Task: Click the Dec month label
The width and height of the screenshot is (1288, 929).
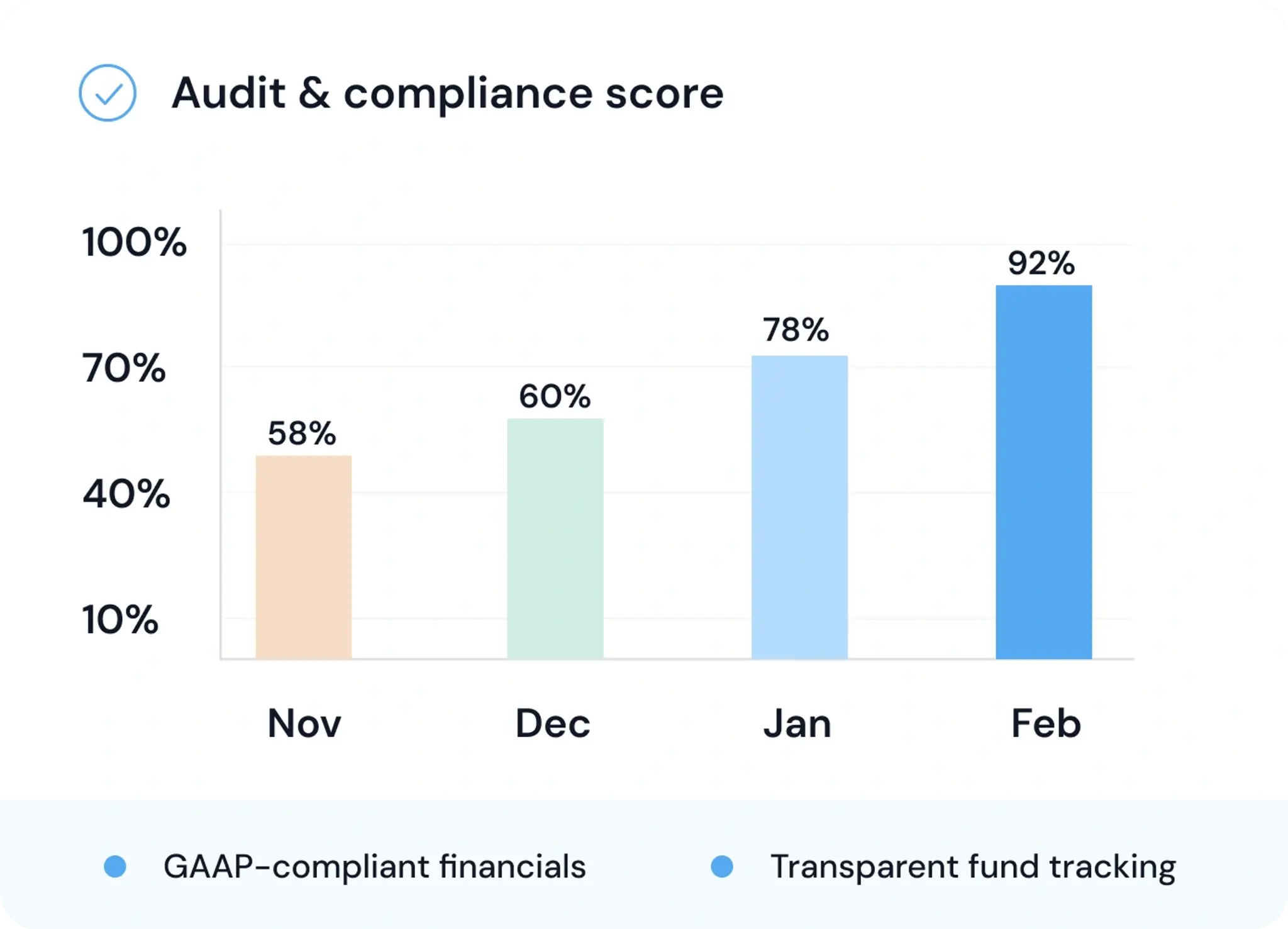Action: click(553, 723)
